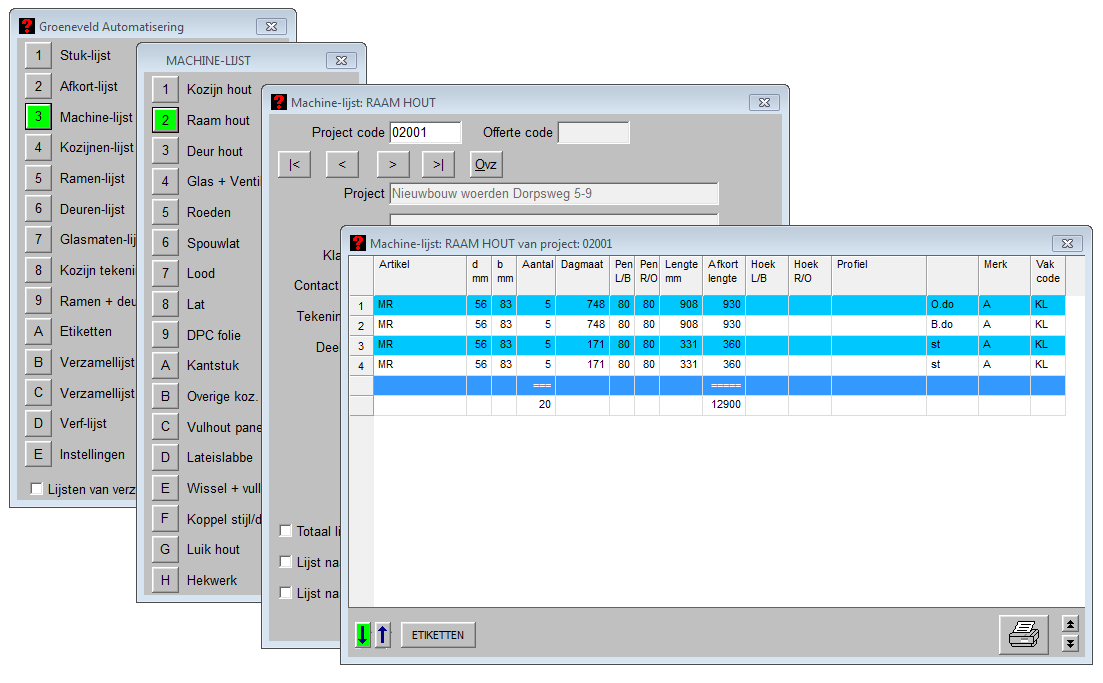The image size is (1103, 683).
Task: Go to previous project record (<)
Action: click(342, 164)
